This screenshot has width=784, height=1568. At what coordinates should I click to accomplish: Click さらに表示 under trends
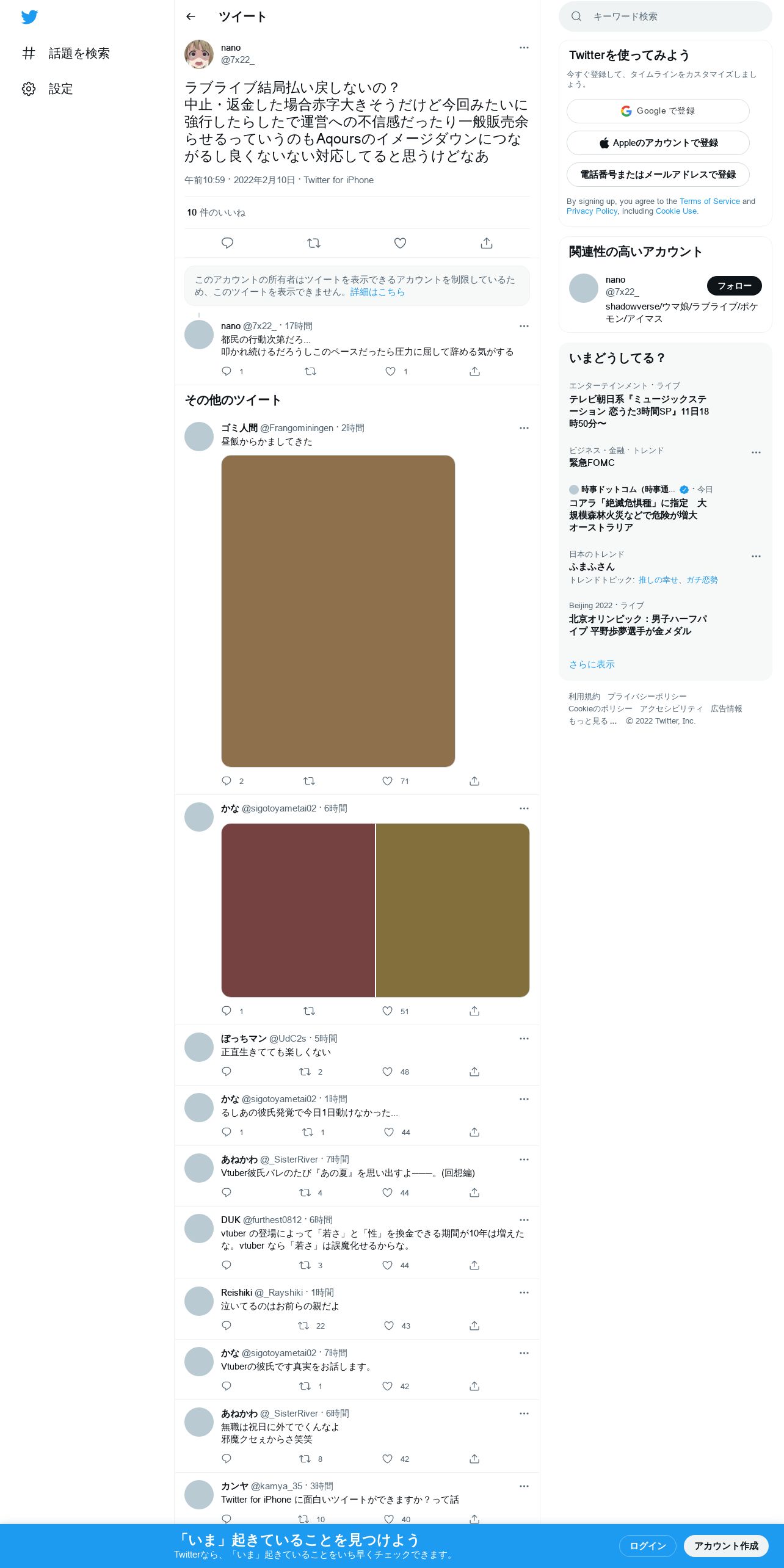click(x=592, y=664)
